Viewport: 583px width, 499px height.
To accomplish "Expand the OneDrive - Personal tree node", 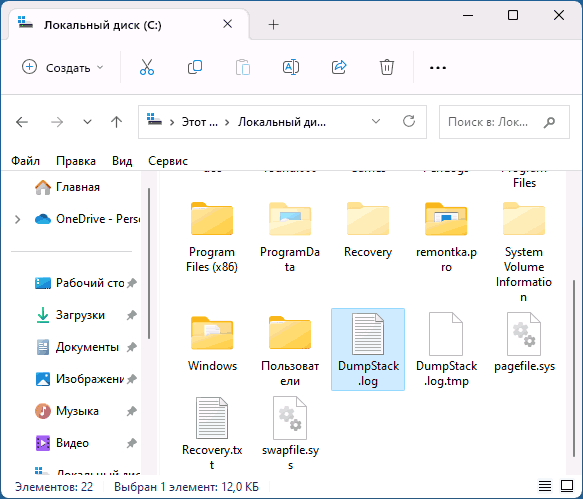I will tap(17, 219).
